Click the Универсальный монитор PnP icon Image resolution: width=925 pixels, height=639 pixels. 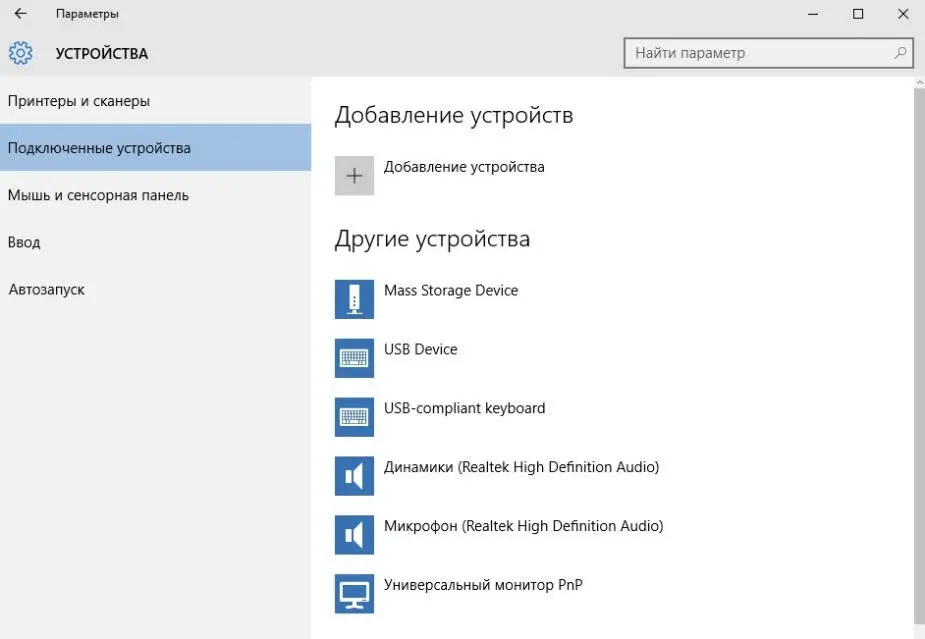(x=354, y=594)
